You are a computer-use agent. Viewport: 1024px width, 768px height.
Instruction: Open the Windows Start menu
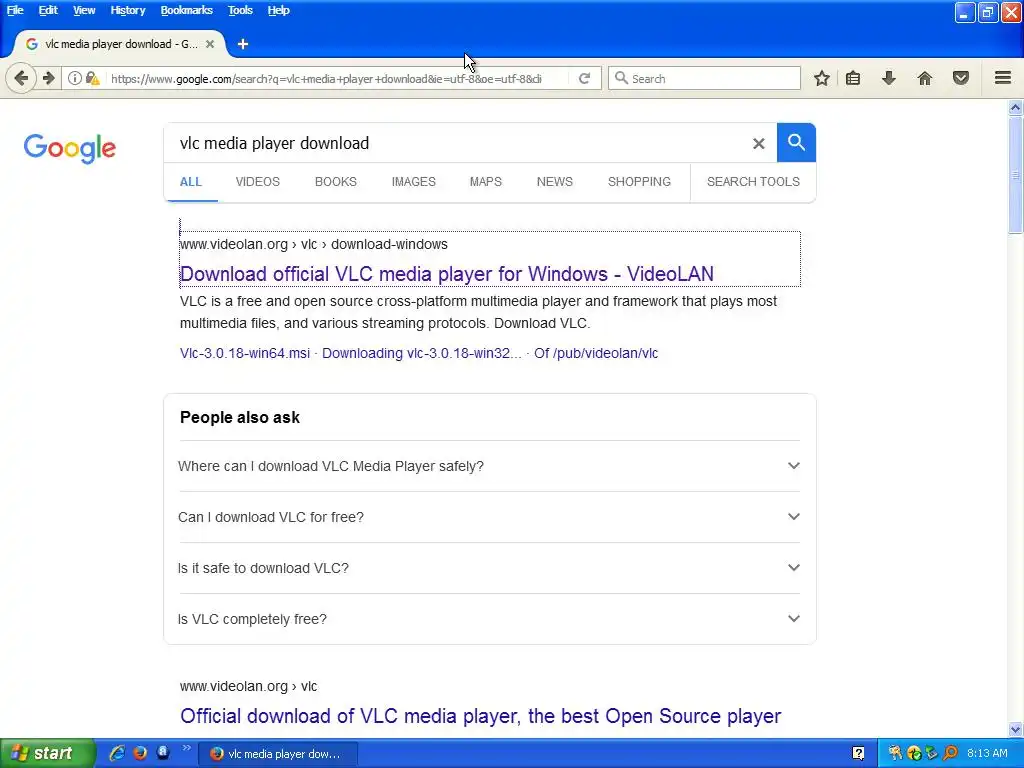[48, 753]
